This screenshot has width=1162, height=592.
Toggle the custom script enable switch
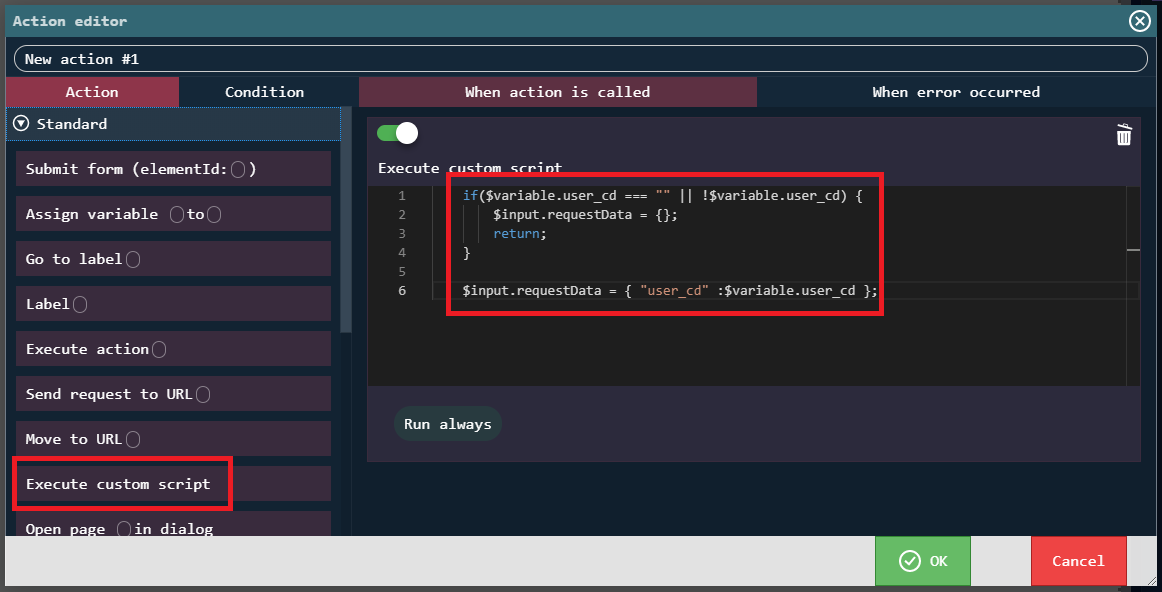click(397, 133)
